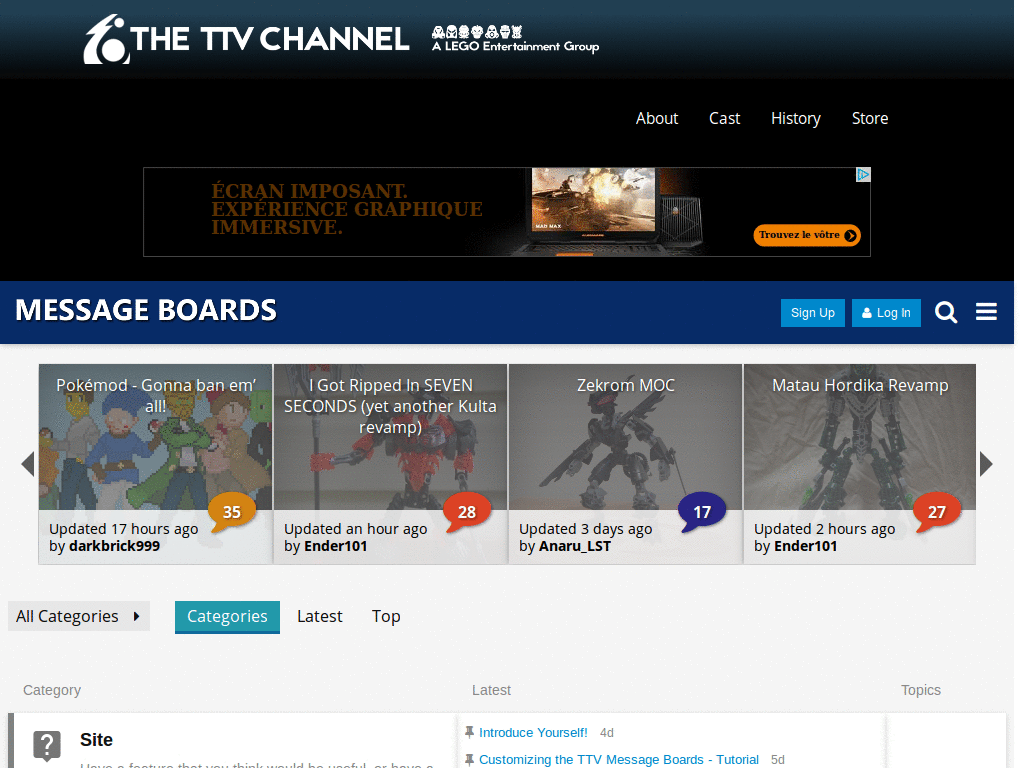Switch to the Top tab

[x=386, y=616]
